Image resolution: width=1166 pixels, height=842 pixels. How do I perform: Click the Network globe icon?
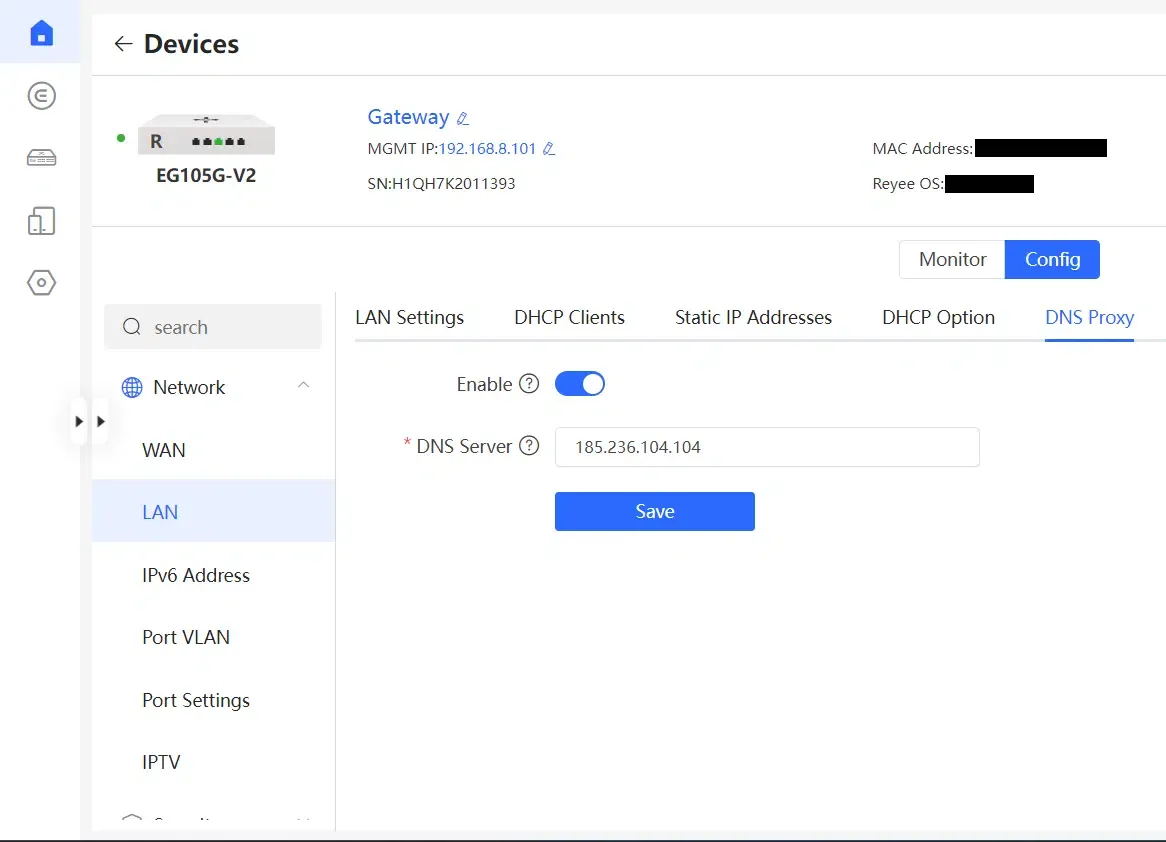tap(132, 388)
